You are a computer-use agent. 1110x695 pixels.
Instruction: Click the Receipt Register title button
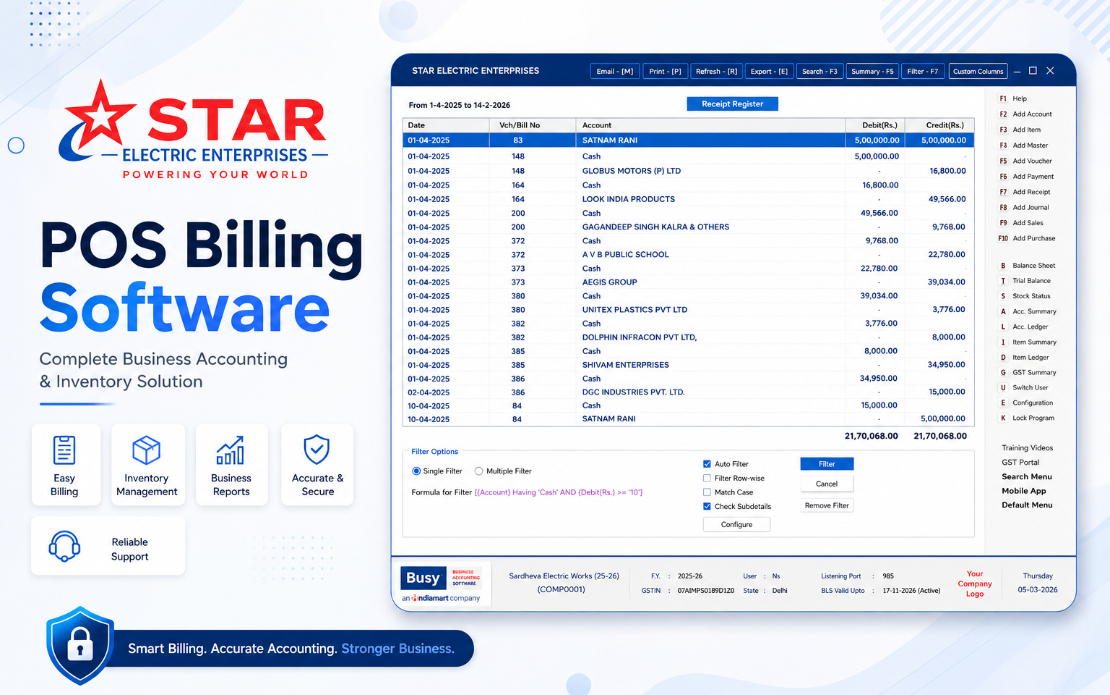tap(732, 104)
